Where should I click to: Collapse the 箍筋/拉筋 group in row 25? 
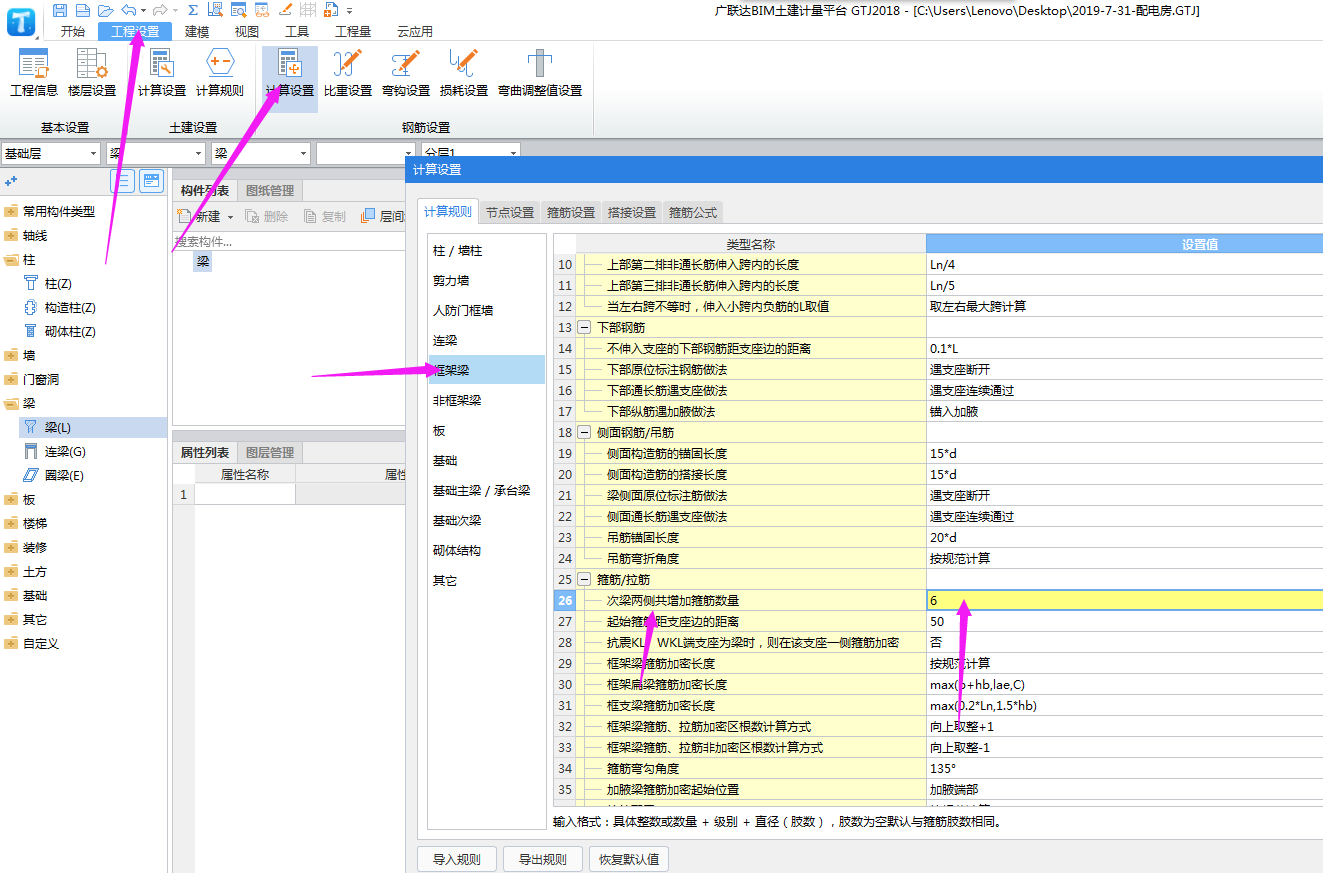click(584, 579)
